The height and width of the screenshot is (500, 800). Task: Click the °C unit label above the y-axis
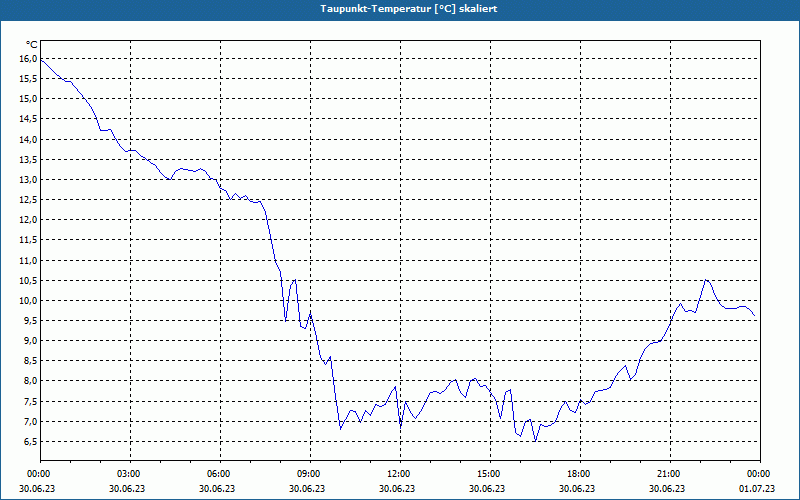point(31,44)
